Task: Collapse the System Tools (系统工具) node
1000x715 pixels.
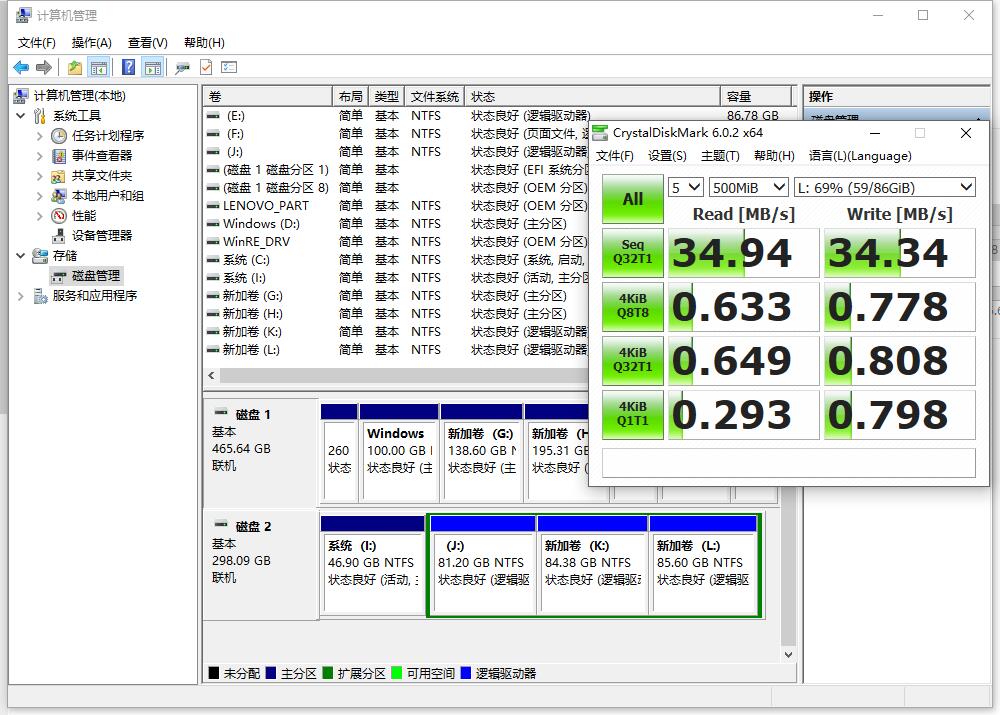Action: (x=20, y=115)
